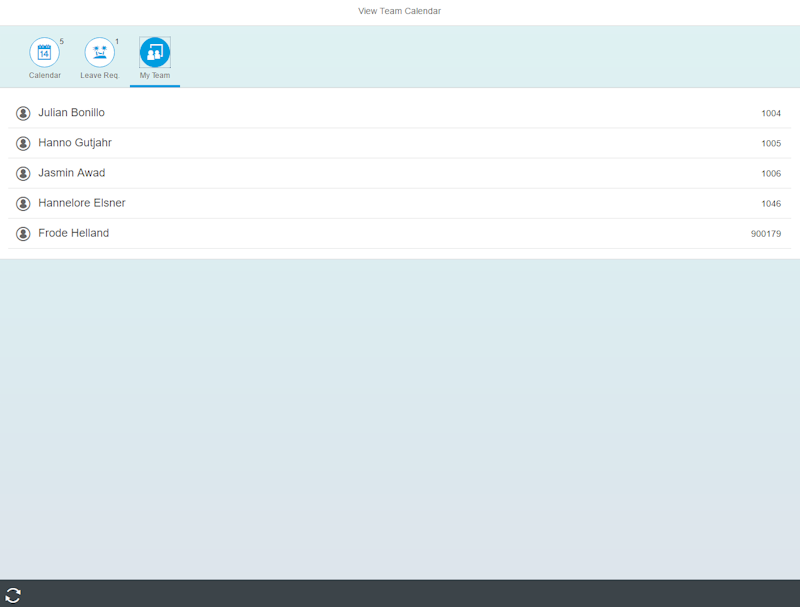Image resolution: width=800 pixels, height=607 pixels.
Task: Select the Leave Req. palm tree icon
Action: point(100,50)
